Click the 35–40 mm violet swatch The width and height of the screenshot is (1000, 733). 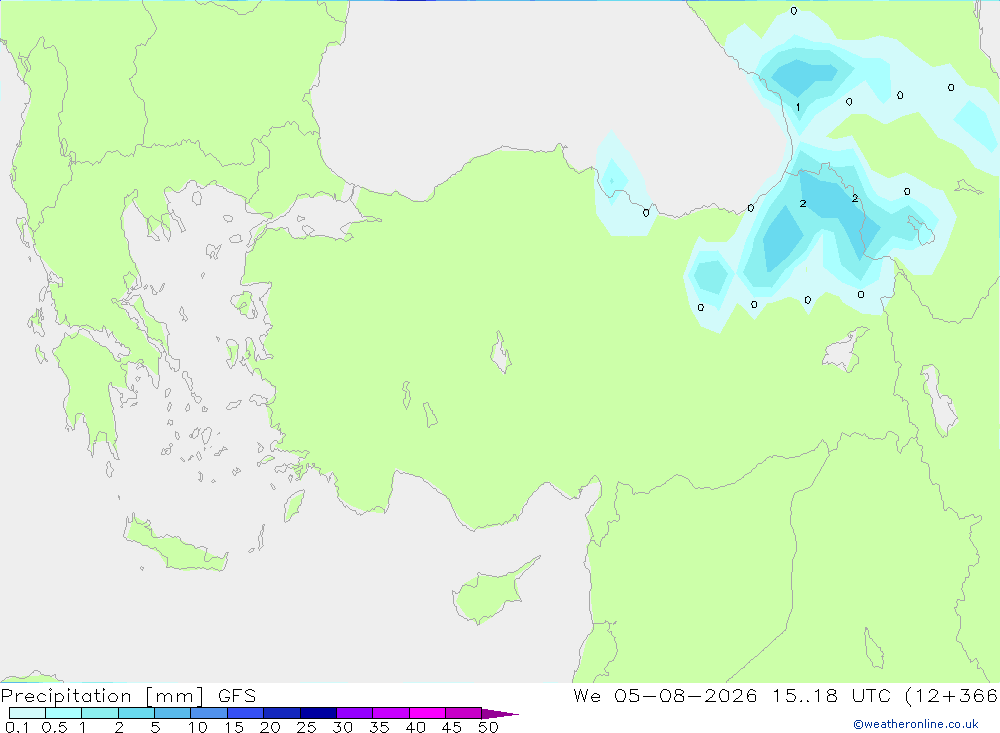coord(391,713)
